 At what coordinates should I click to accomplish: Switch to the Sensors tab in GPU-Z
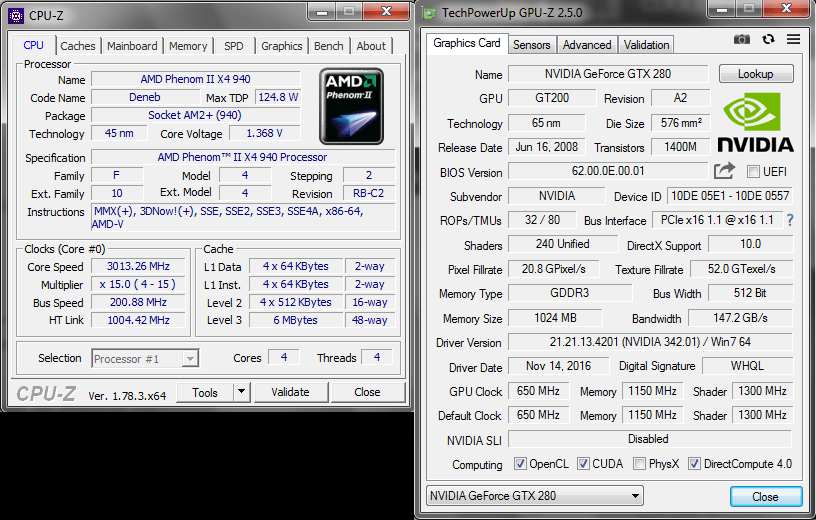coord(531,45)
